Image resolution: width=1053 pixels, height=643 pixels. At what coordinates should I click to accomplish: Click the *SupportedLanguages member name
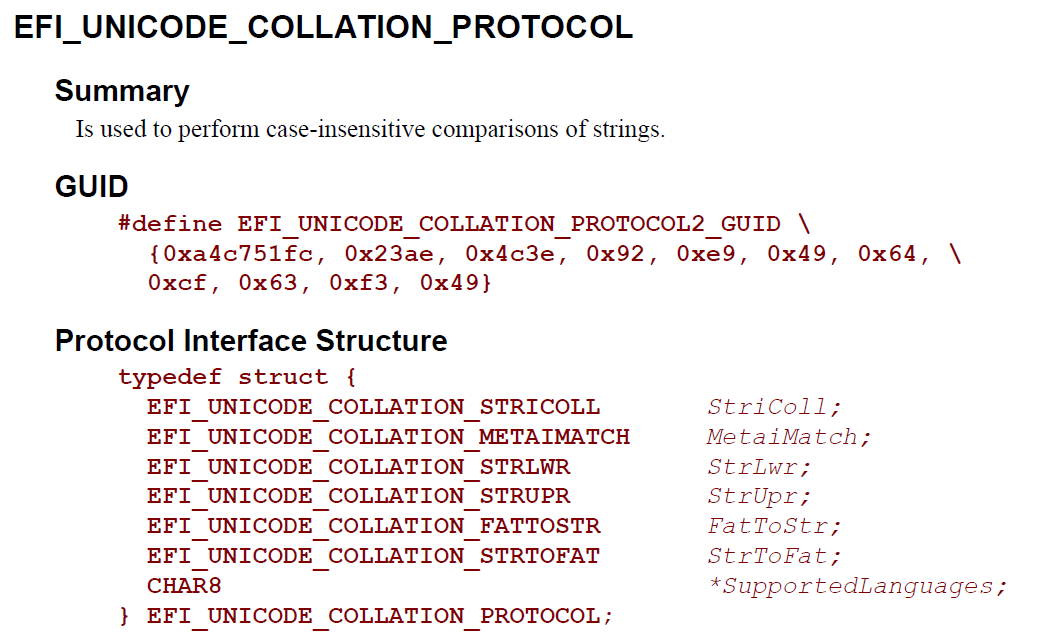pos(850,587)
